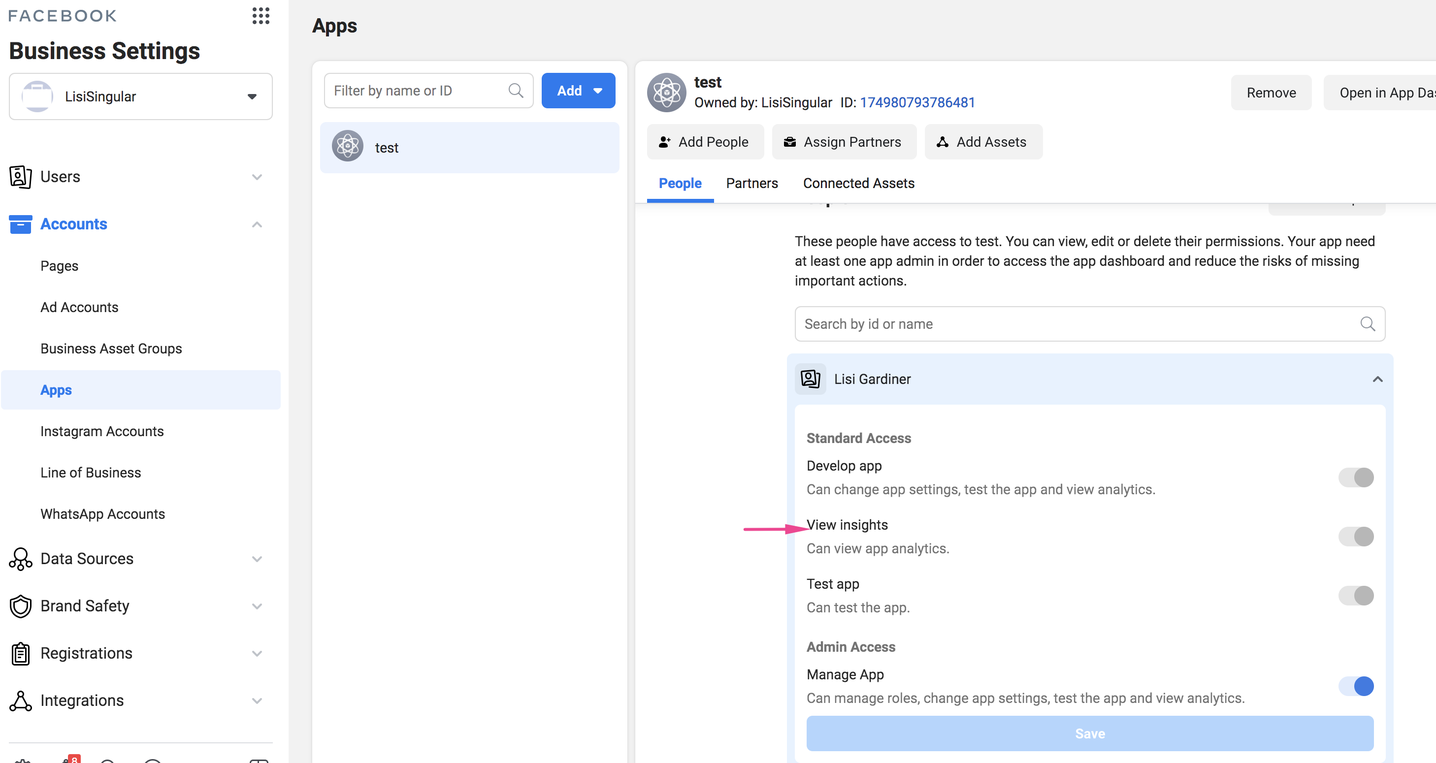The height and width of the screenshot is (763, 1436).
Task: Click the FACEBOOK wordmark in the sidebar
Action: (x=62, y=16)
